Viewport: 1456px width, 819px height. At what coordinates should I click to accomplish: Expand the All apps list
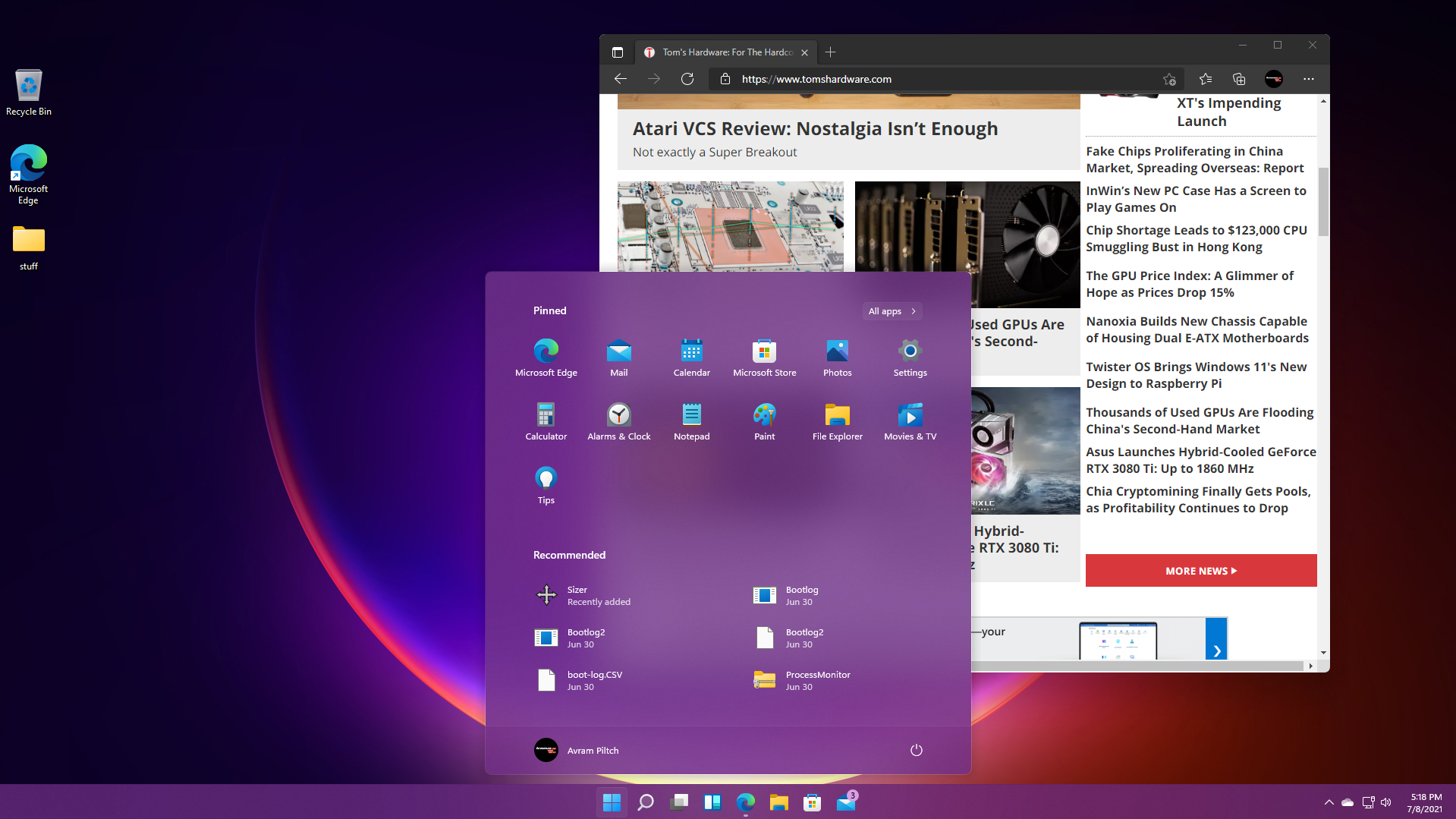click(892, 311)
